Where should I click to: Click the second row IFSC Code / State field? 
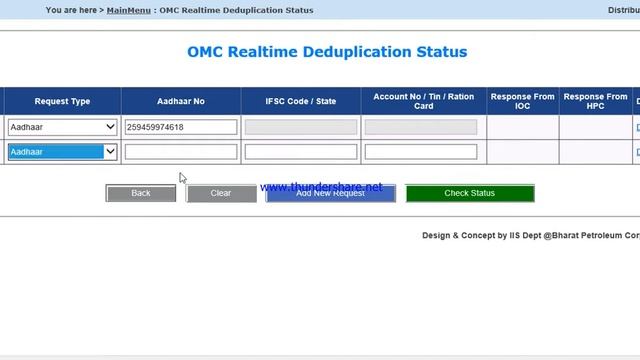pyautogui.click(x=301, y=152)
